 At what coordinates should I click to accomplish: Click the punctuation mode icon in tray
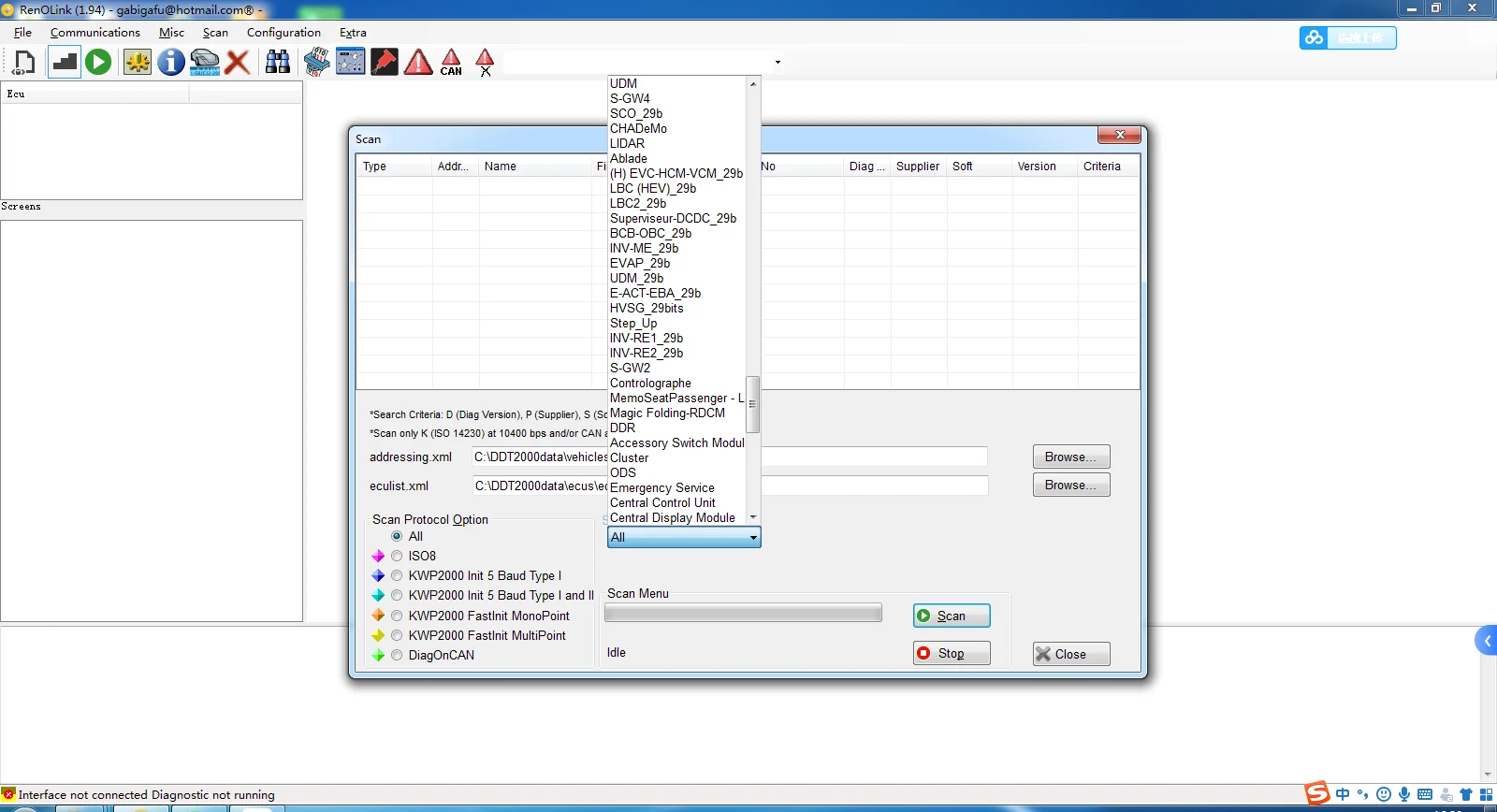pyautogui.click(x=1362, y=794)
